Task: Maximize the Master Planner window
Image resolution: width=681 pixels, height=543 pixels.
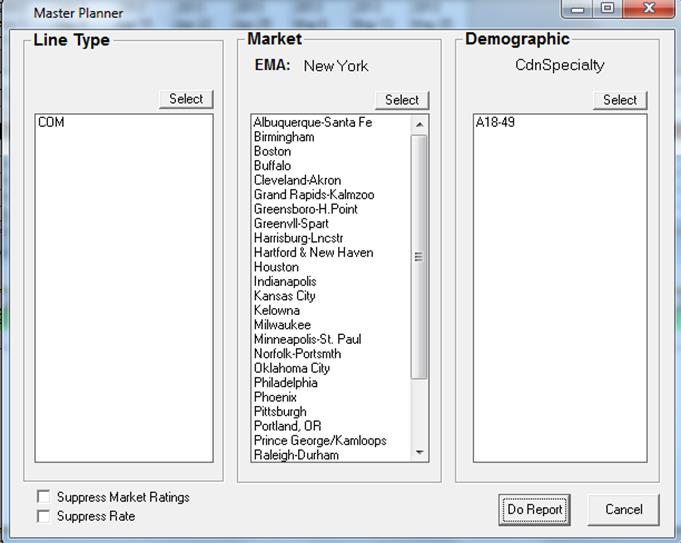Action: pos(607,9)
